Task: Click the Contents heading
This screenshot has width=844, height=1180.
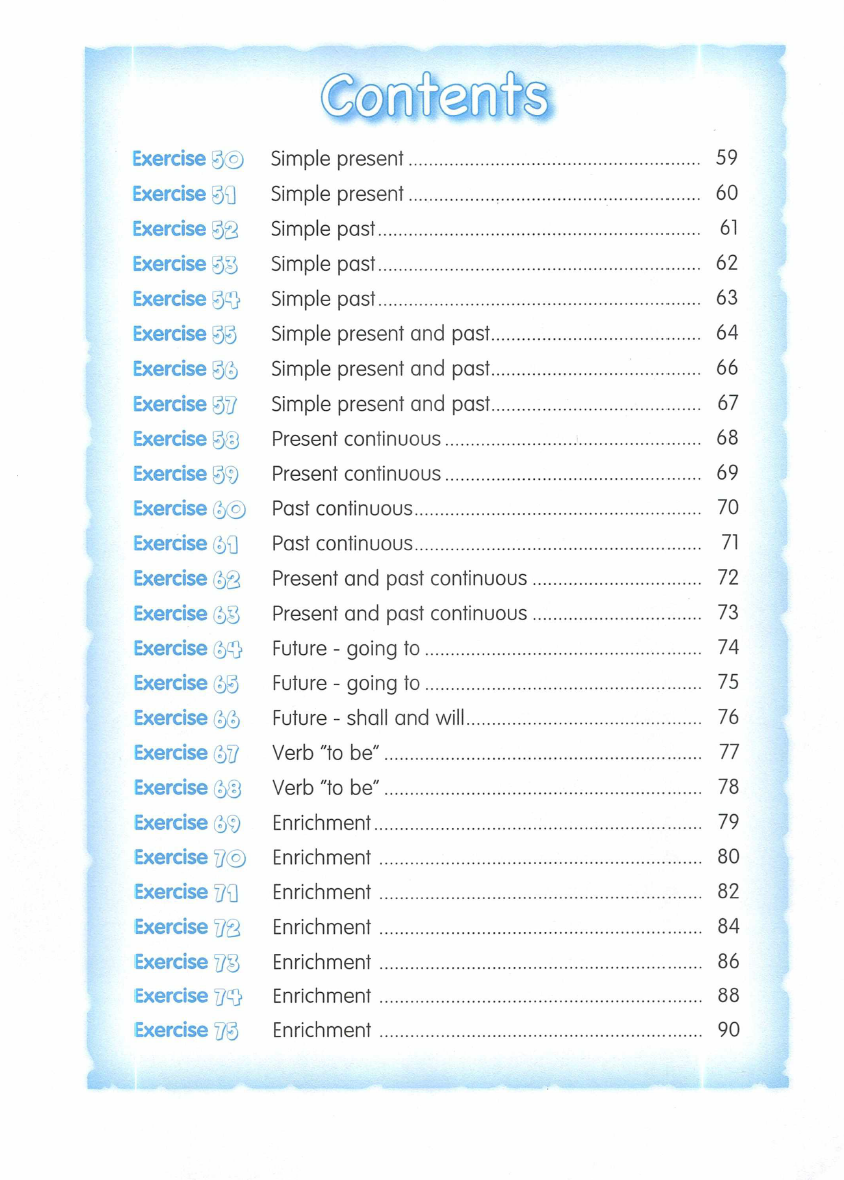Action: pos(434,97)
